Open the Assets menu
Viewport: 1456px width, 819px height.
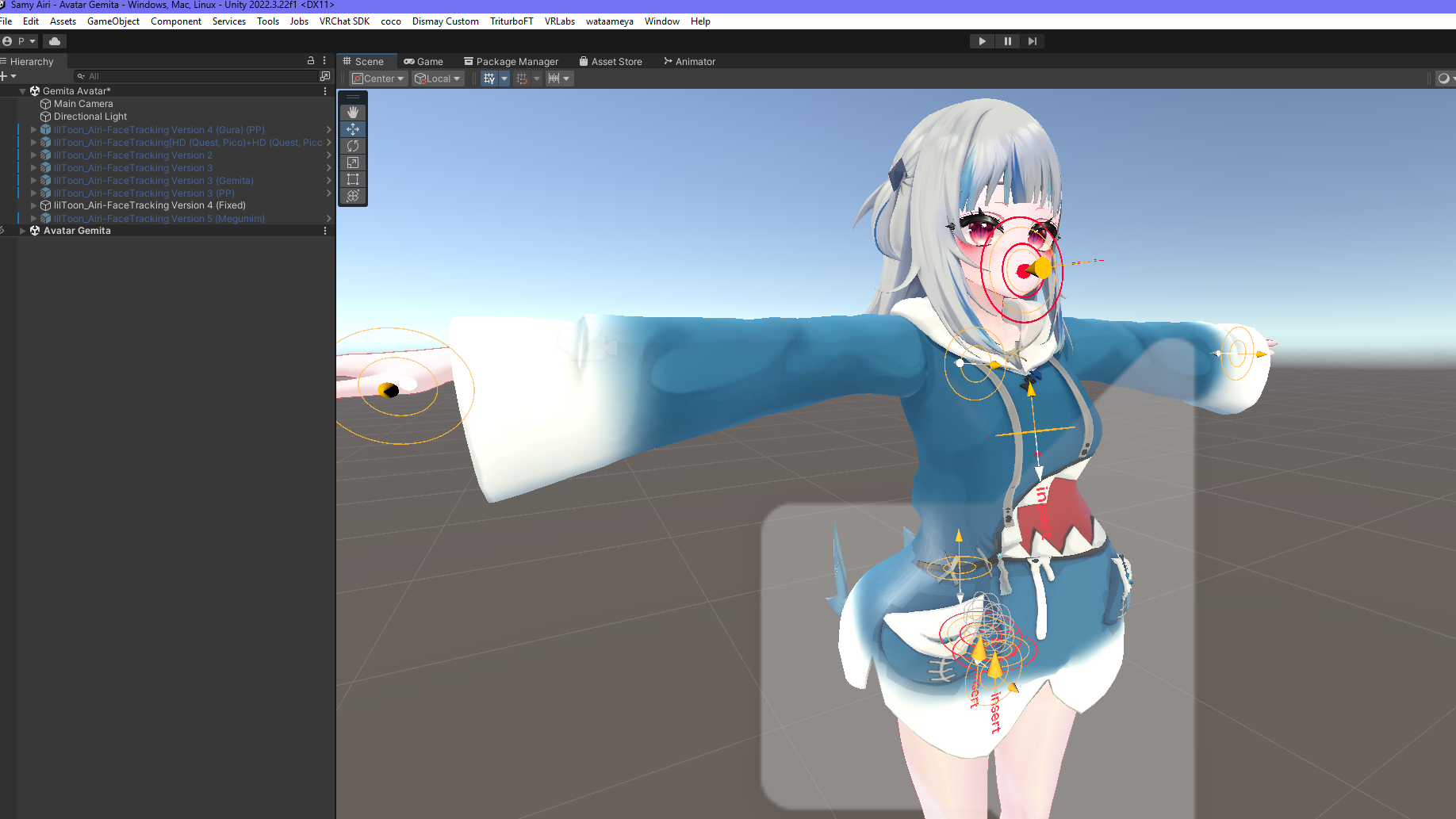pyautogui.click(x=63, y=21)
